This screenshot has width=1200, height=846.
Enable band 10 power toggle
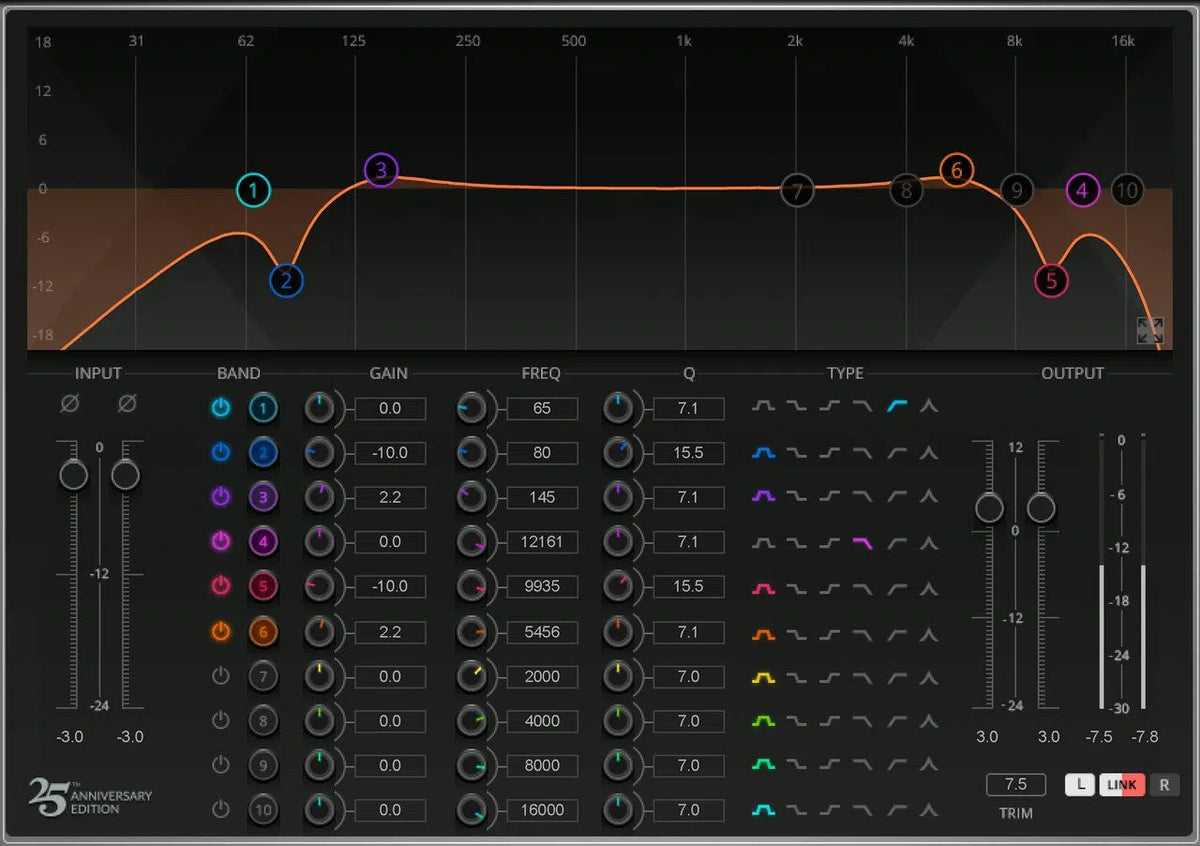coord(220,810)
